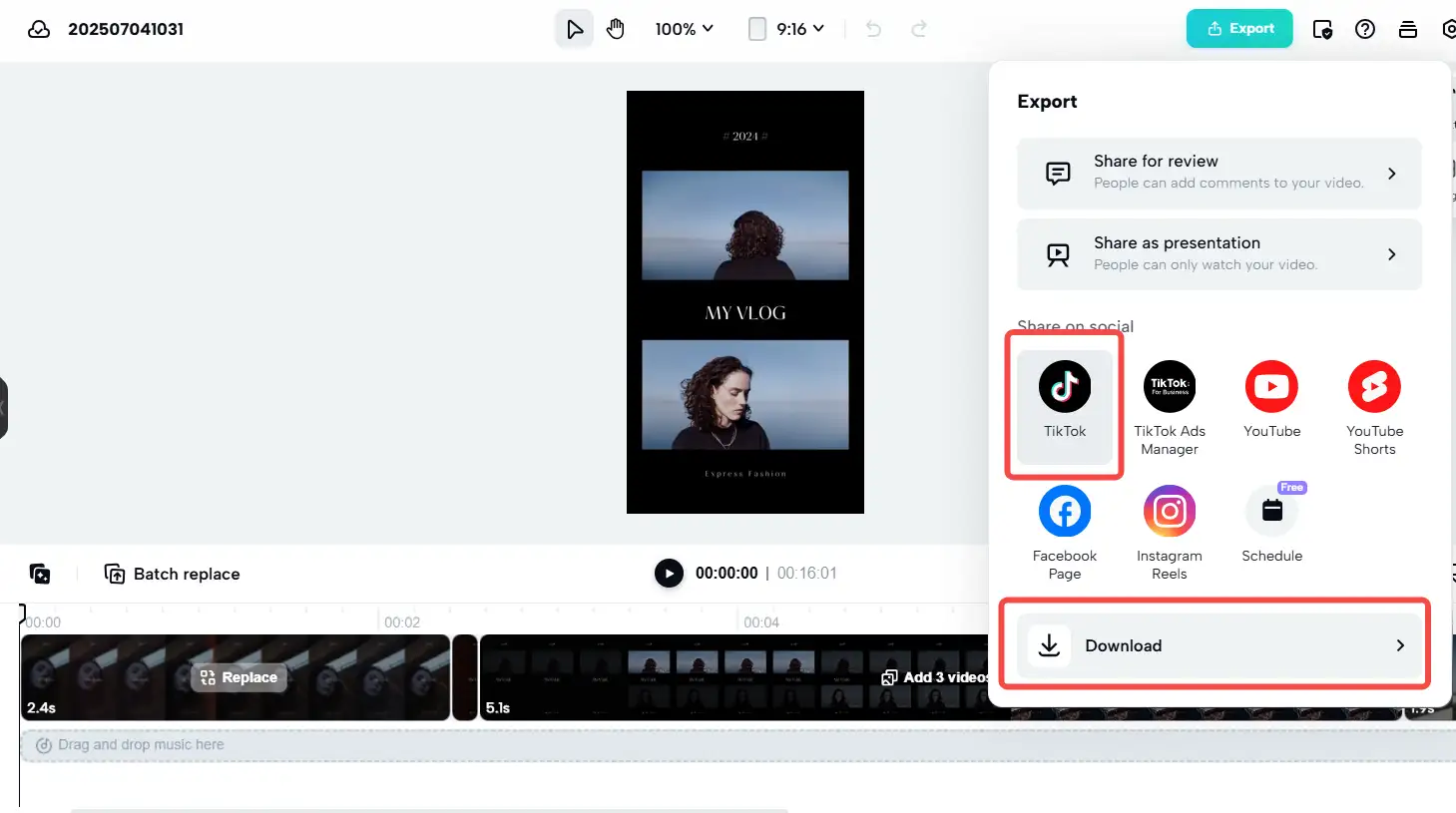Expand the Share for review chevron
1456x813 pixels.
pyautogui.click(x=1392, y=174)
